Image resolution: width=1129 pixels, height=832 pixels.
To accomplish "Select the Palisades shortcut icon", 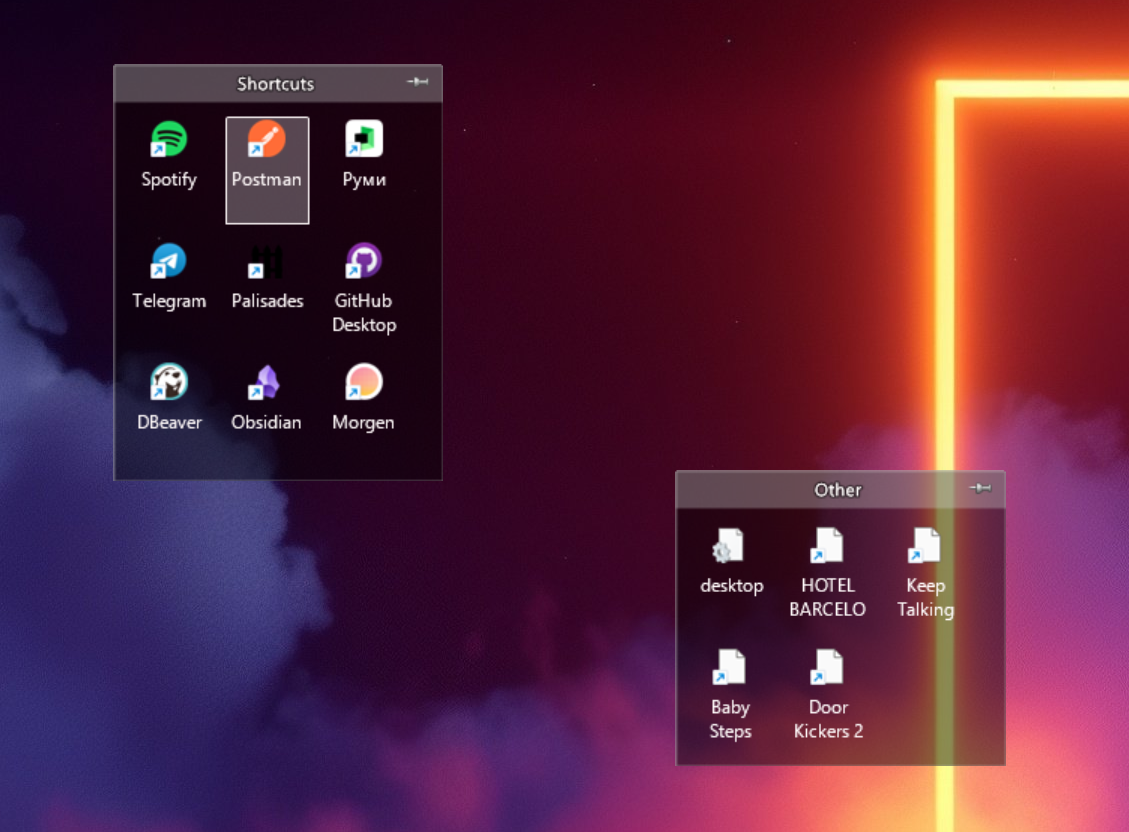I will (x=266, y=262).
